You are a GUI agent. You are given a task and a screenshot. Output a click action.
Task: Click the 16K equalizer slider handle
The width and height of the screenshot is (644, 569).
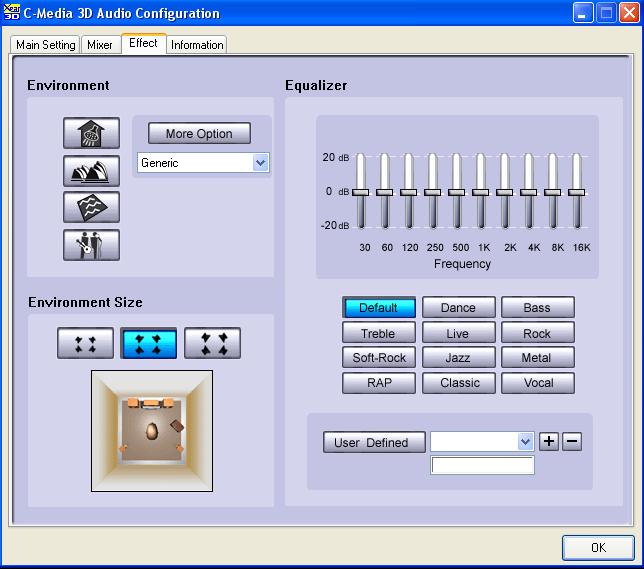577,192
